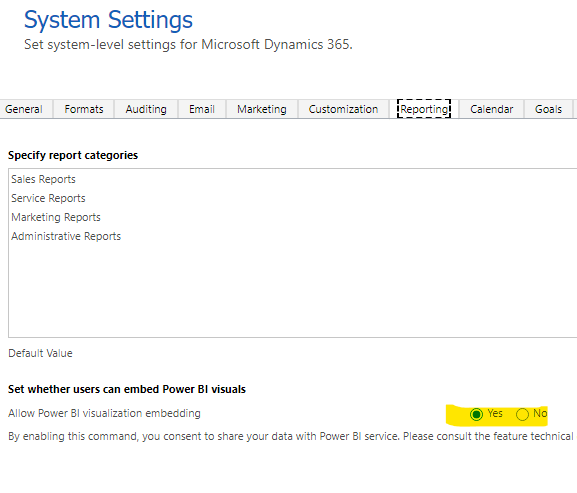This screenshot has height=493, width=577.
Task: Go to the Marketing tab
Action: pos(262,109)
